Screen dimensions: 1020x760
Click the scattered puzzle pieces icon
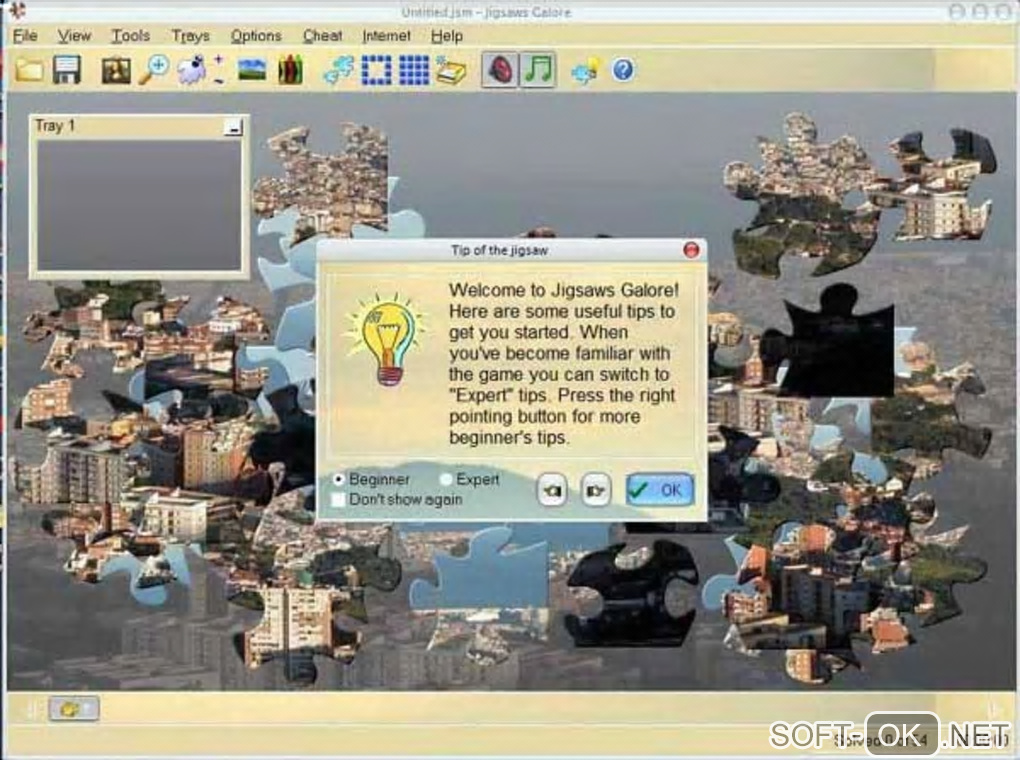pyautogui.click(x=339, y=70)
